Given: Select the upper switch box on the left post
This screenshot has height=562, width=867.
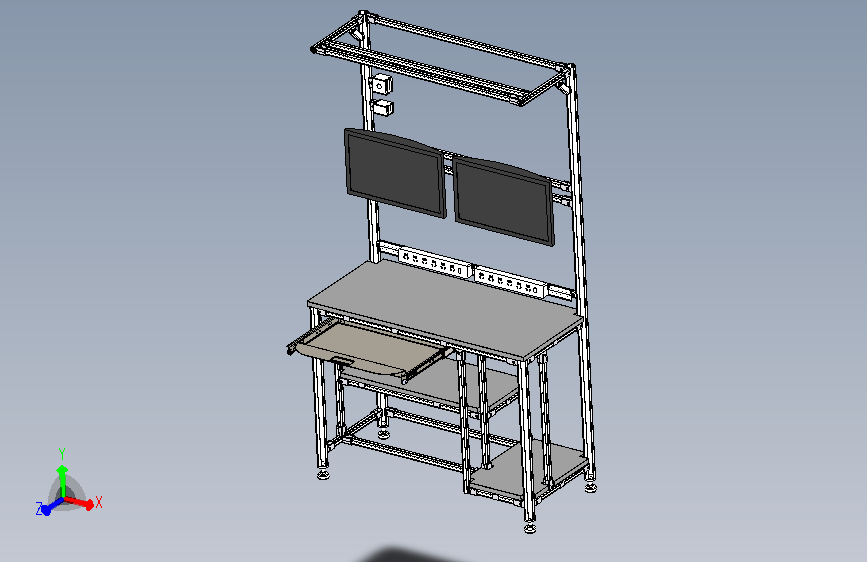Looking at the screenshot, I should (382, 85).
